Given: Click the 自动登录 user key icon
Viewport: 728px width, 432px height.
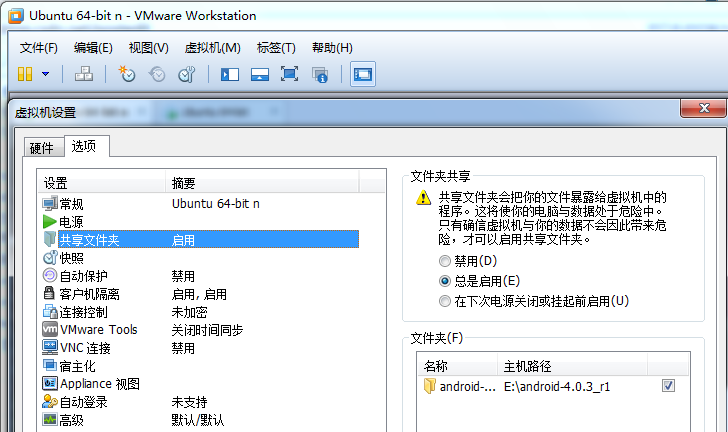Looking at the screenshot, I should click(x=50, y=401).
